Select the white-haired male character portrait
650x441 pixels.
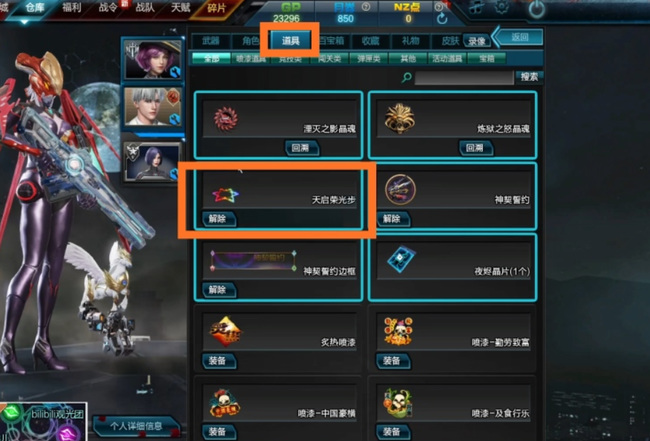point(153,107)
